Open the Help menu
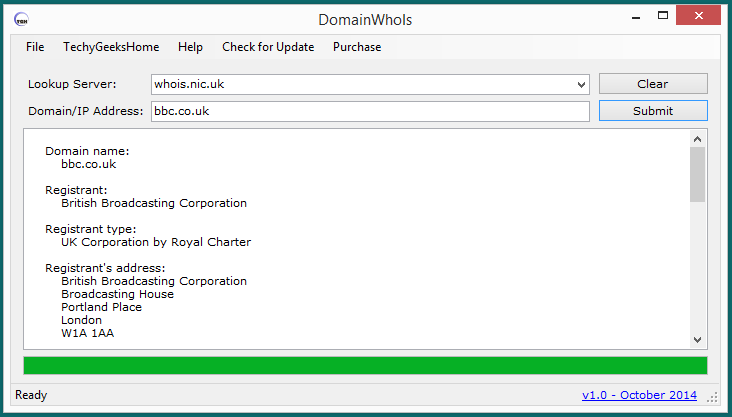Screen dimensions: 732x417 190,47
